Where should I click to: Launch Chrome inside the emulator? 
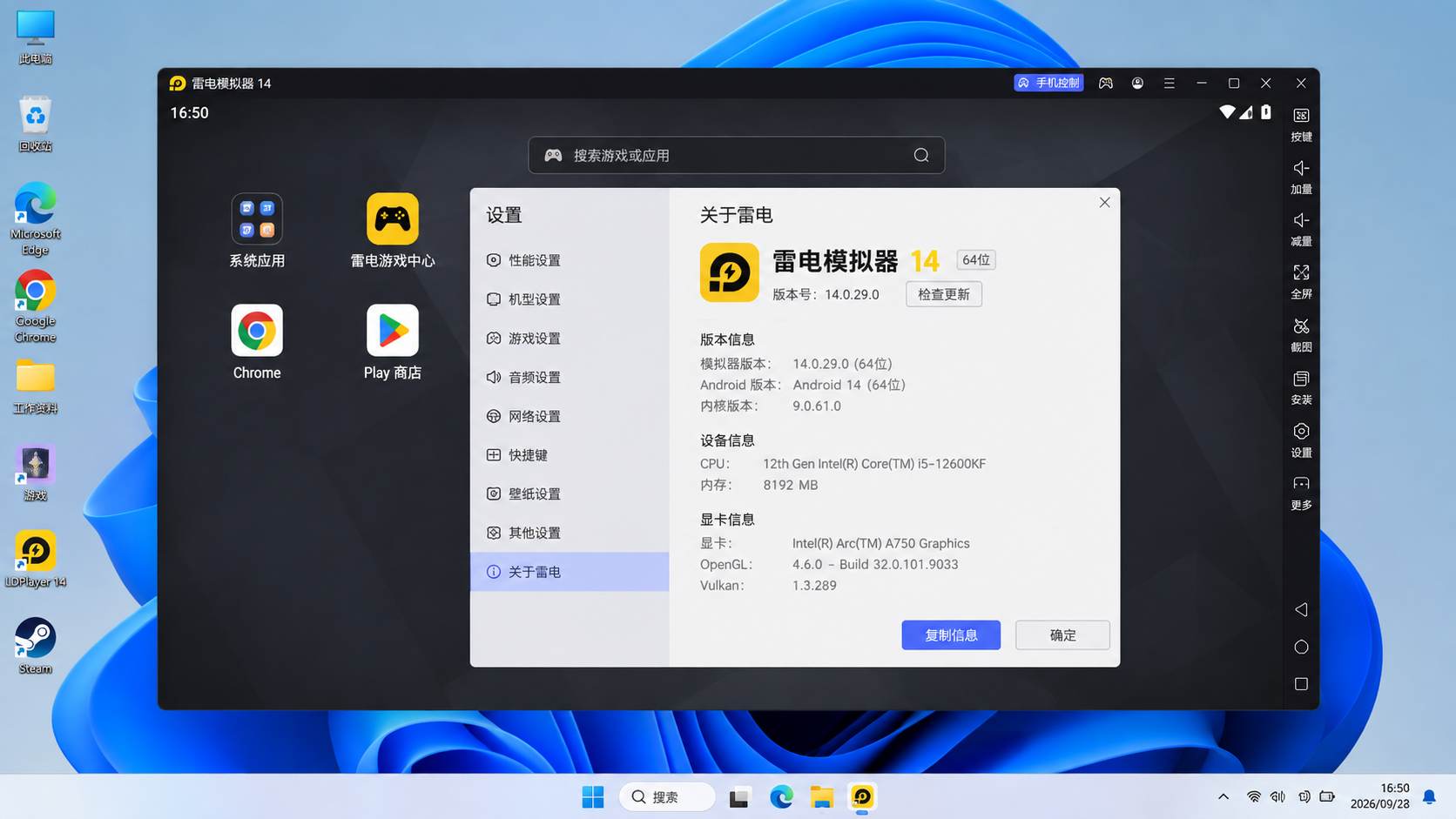[257, 342]
